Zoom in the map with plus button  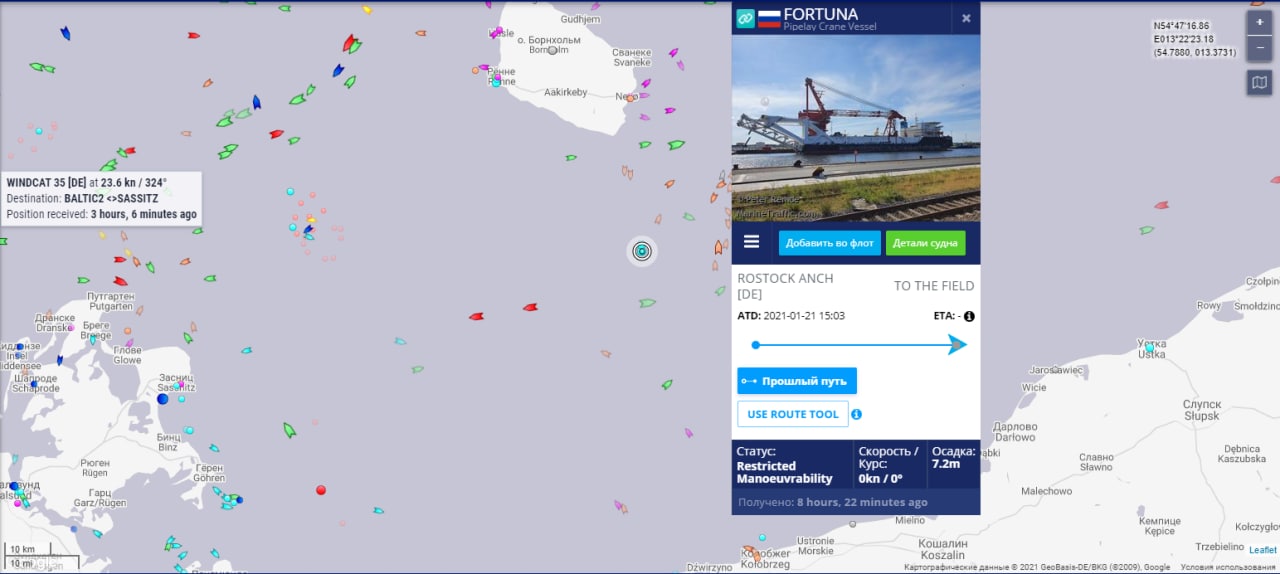(1259, 23)
